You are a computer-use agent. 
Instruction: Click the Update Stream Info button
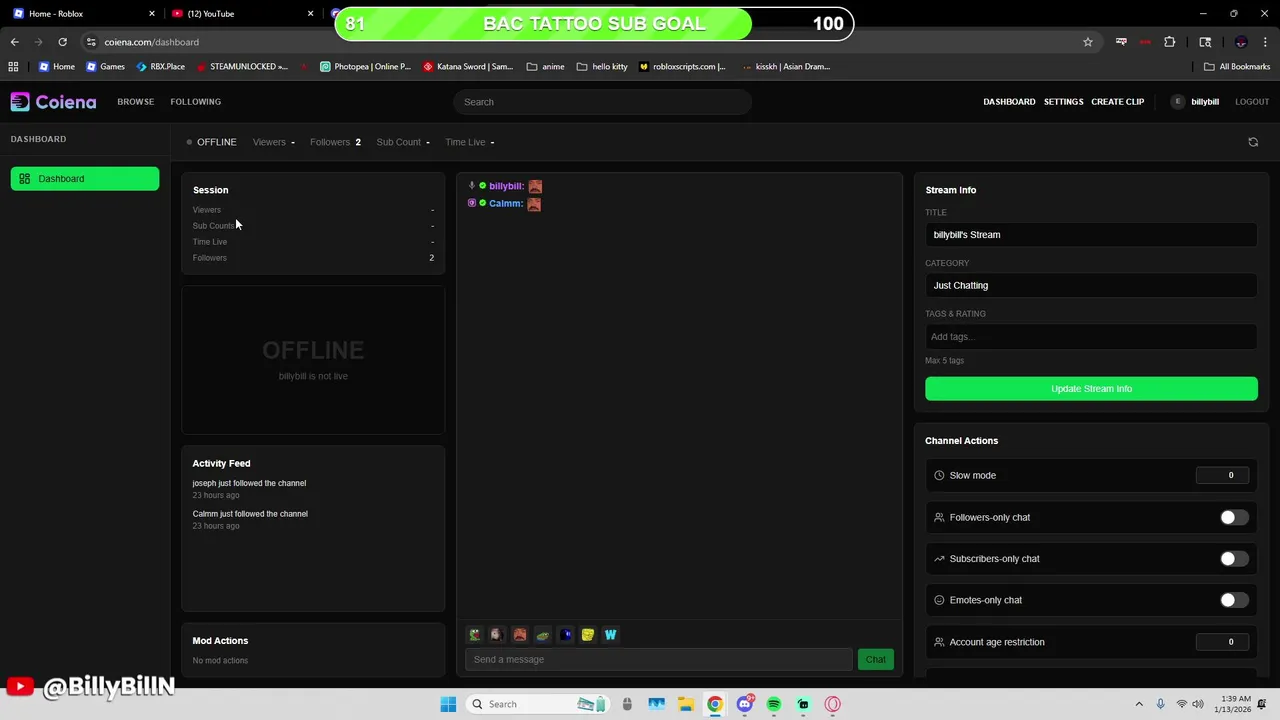point(1091,389)
